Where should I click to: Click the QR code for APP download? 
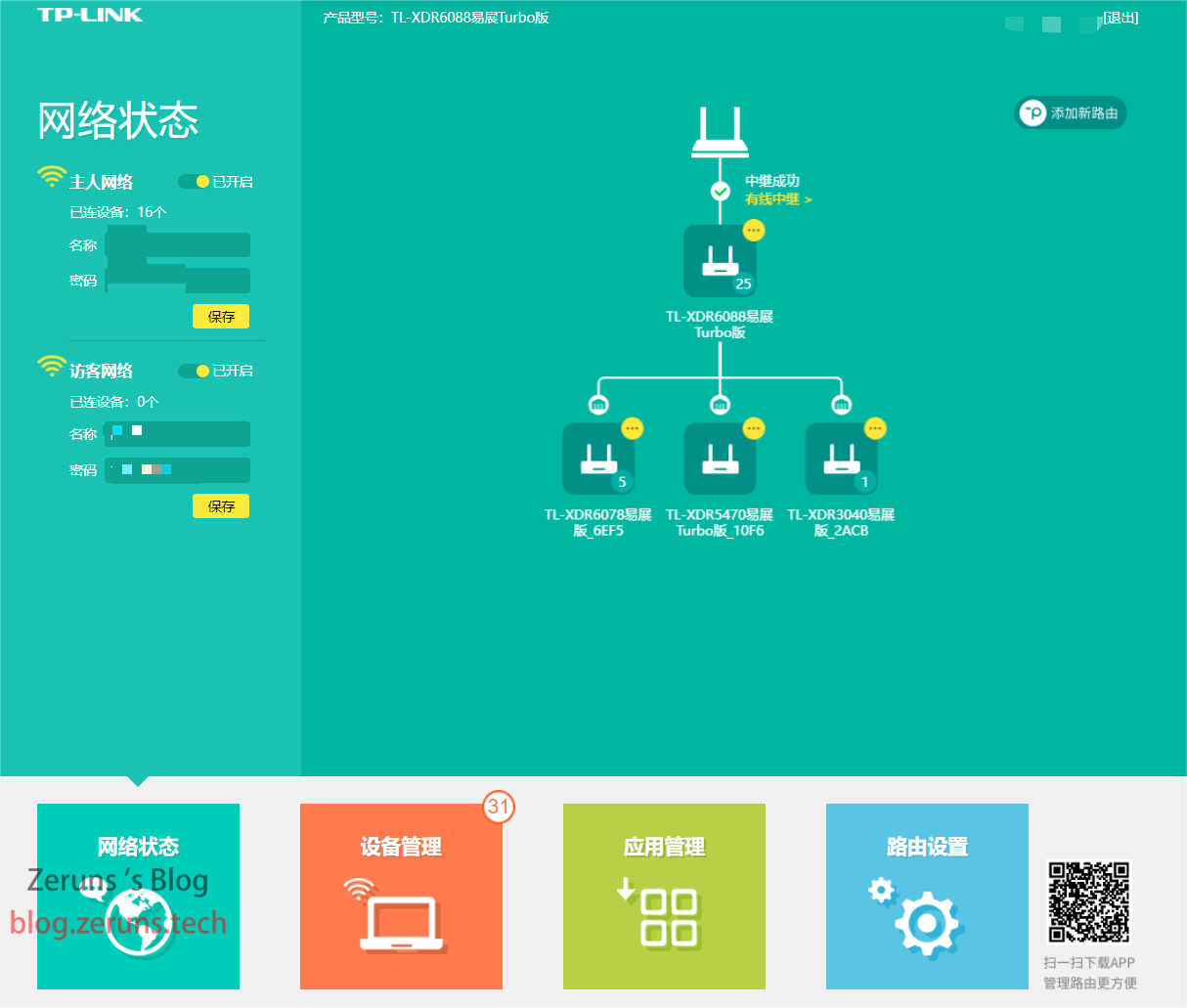[1089, 901]
